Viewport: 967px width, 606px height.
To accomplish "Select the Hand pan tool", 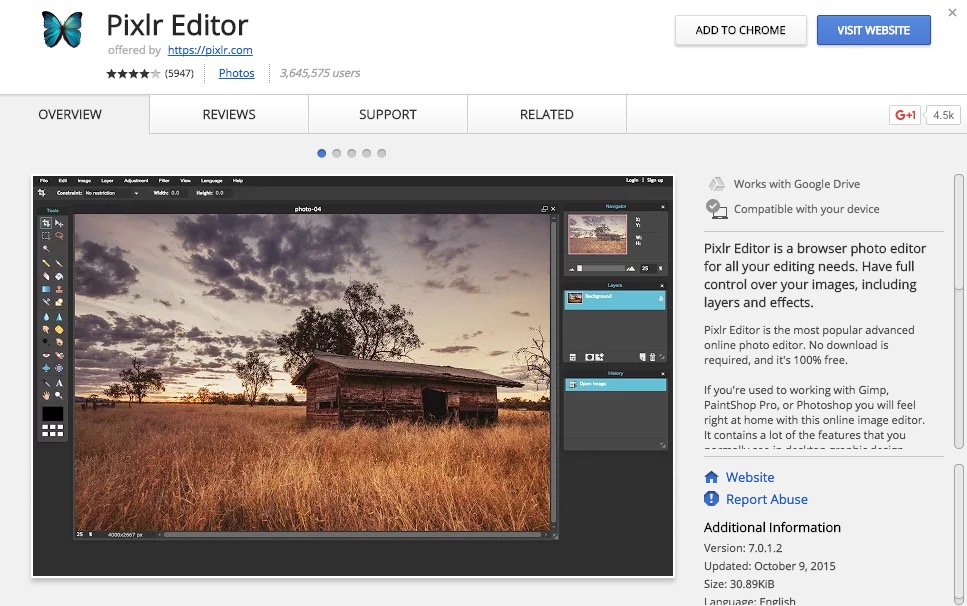I will point(46,395).
